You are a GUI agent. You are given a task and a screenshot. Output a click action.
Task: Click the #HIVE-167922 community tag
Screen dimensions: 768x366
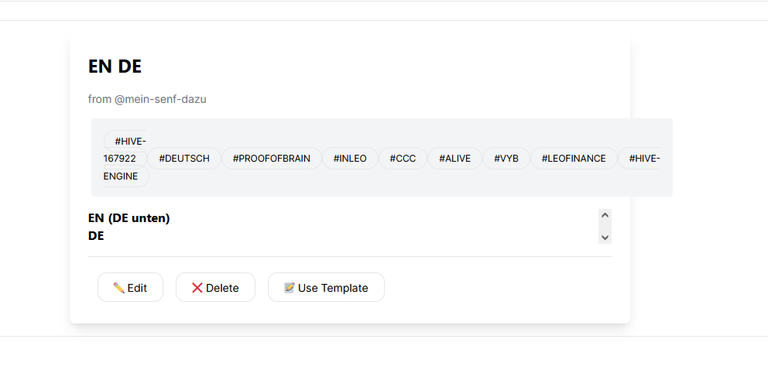(125, 150)
